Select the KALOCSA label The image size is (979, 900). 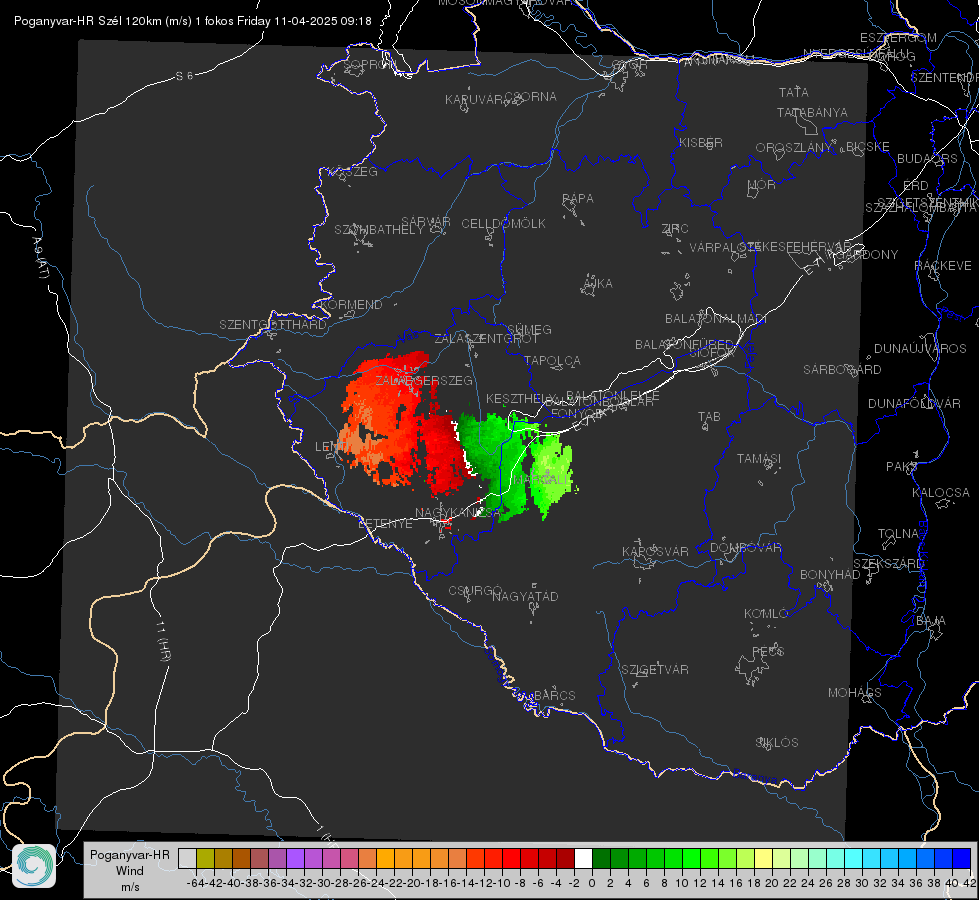pos(940,493)
